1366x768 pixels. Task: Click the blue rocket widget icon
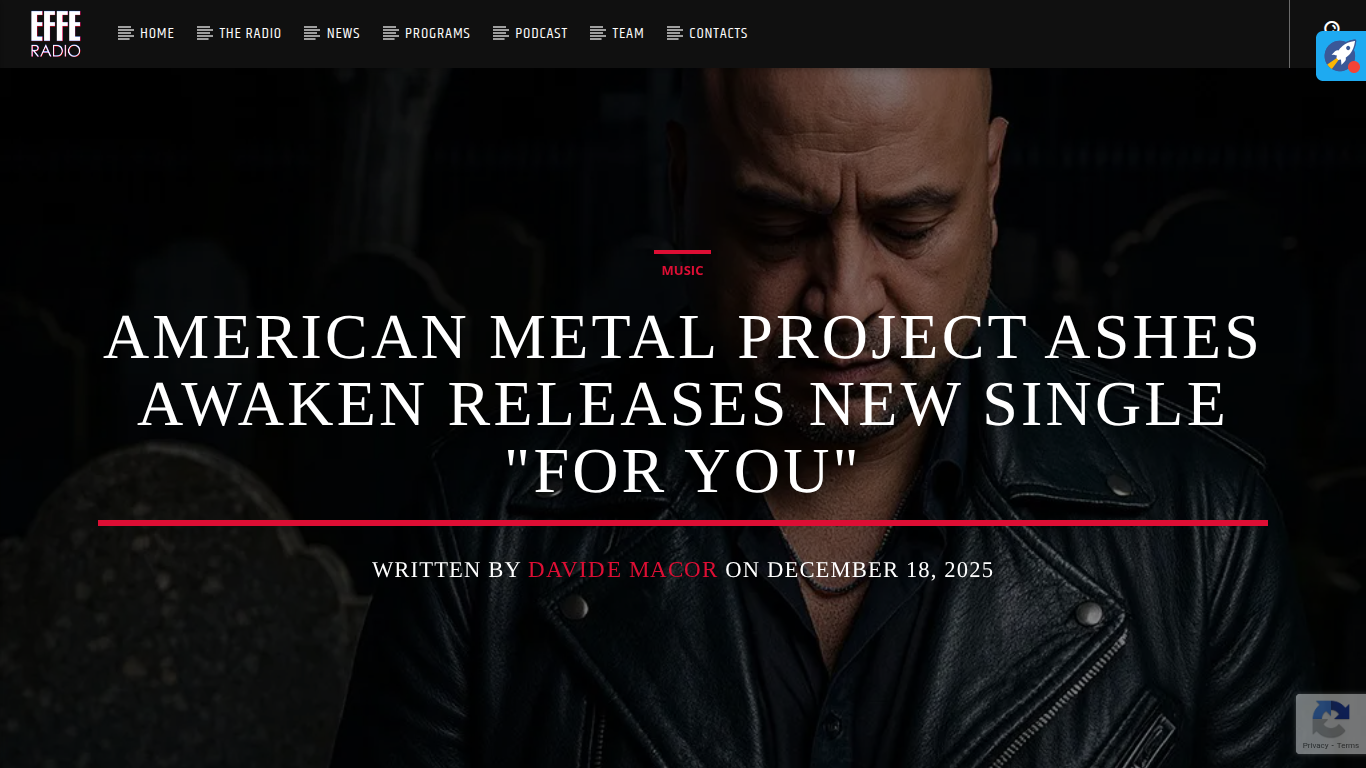[1341, 56]
